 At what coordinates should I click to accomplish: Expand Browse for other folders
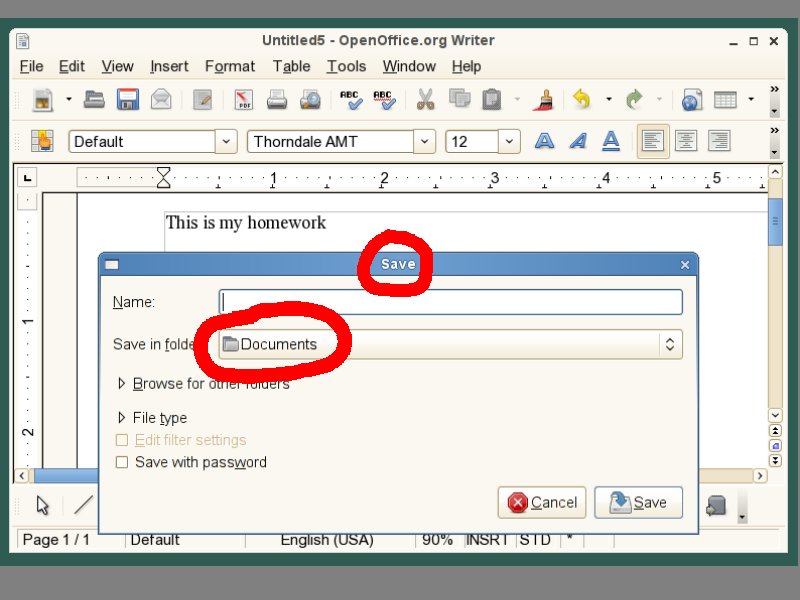tap(122, 384)
